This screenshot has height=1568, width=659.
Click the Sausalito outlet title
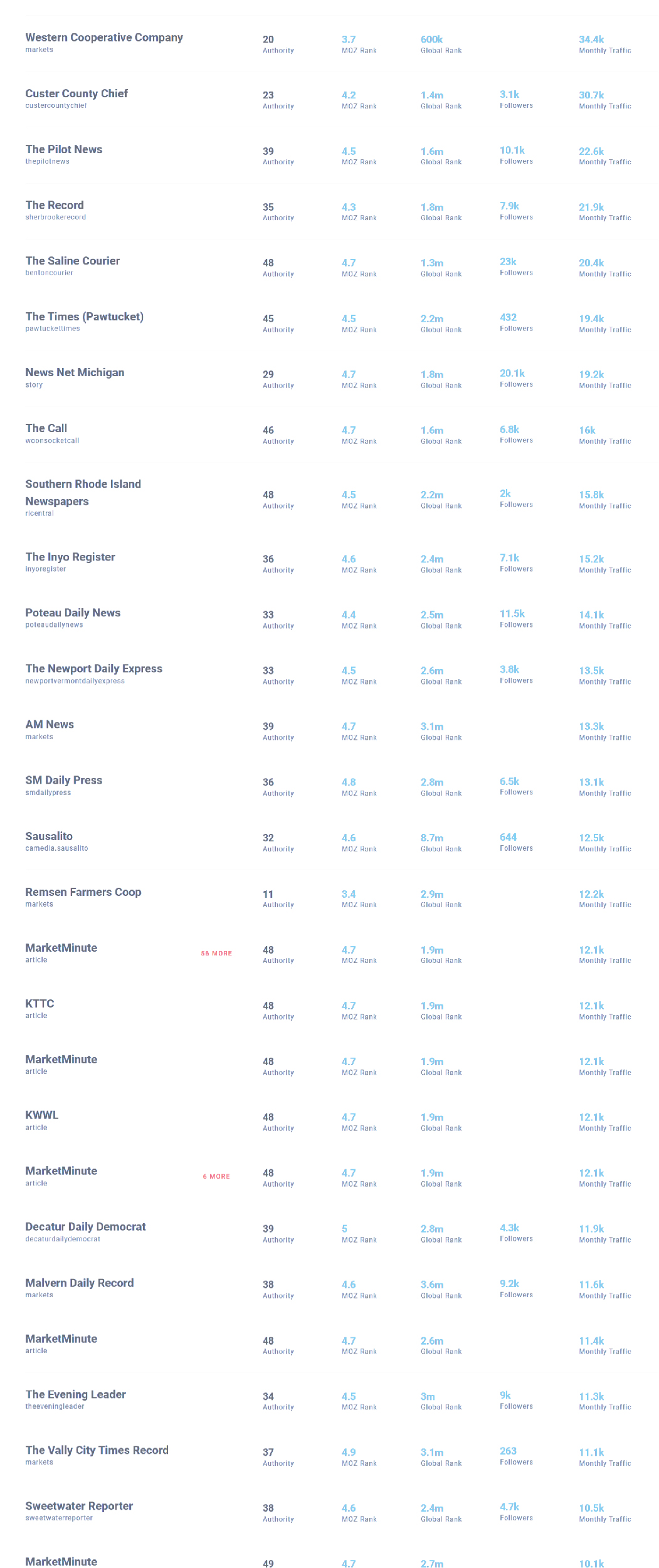(x=49, y=836)
